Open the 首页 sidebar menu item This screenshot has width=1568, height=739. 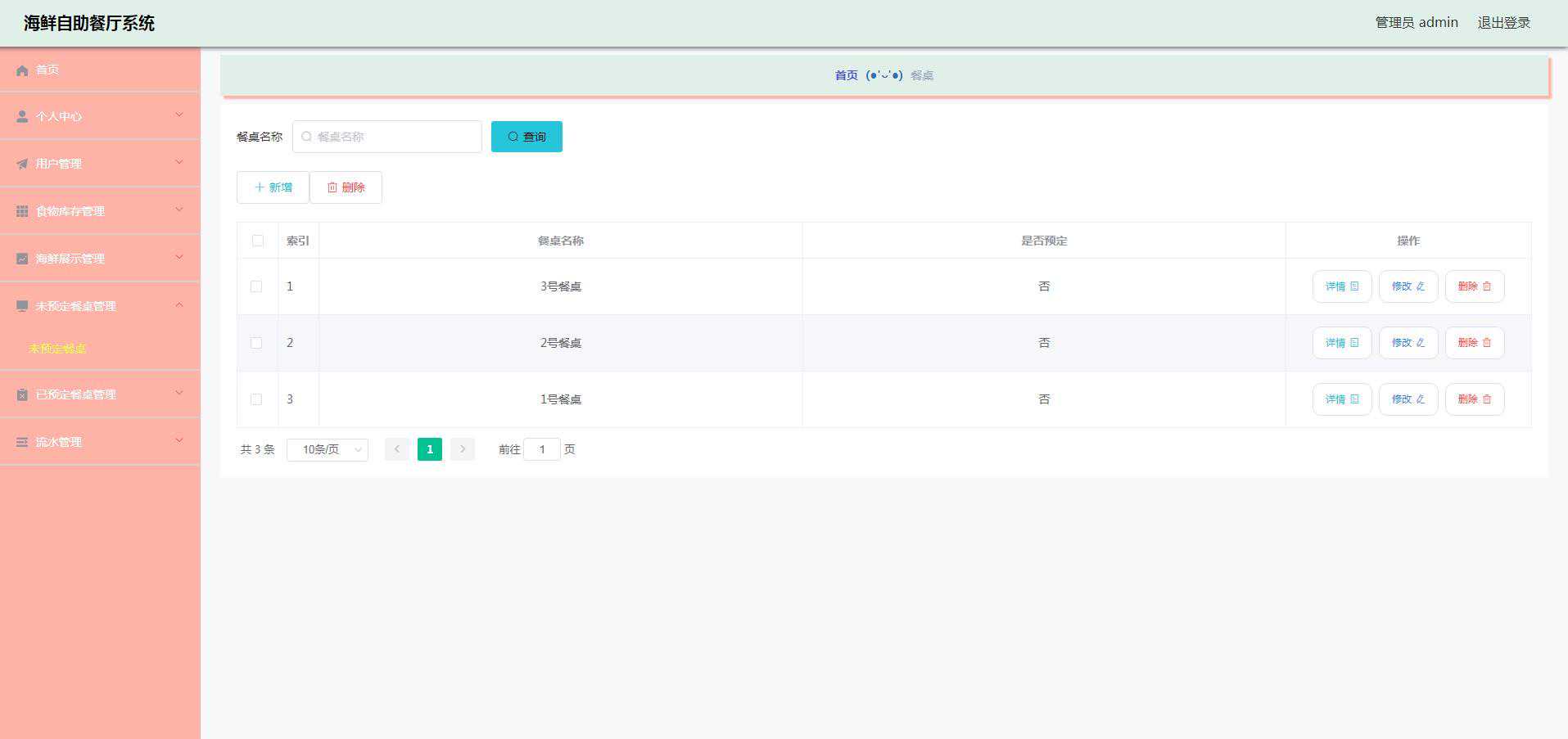[100, 70]
